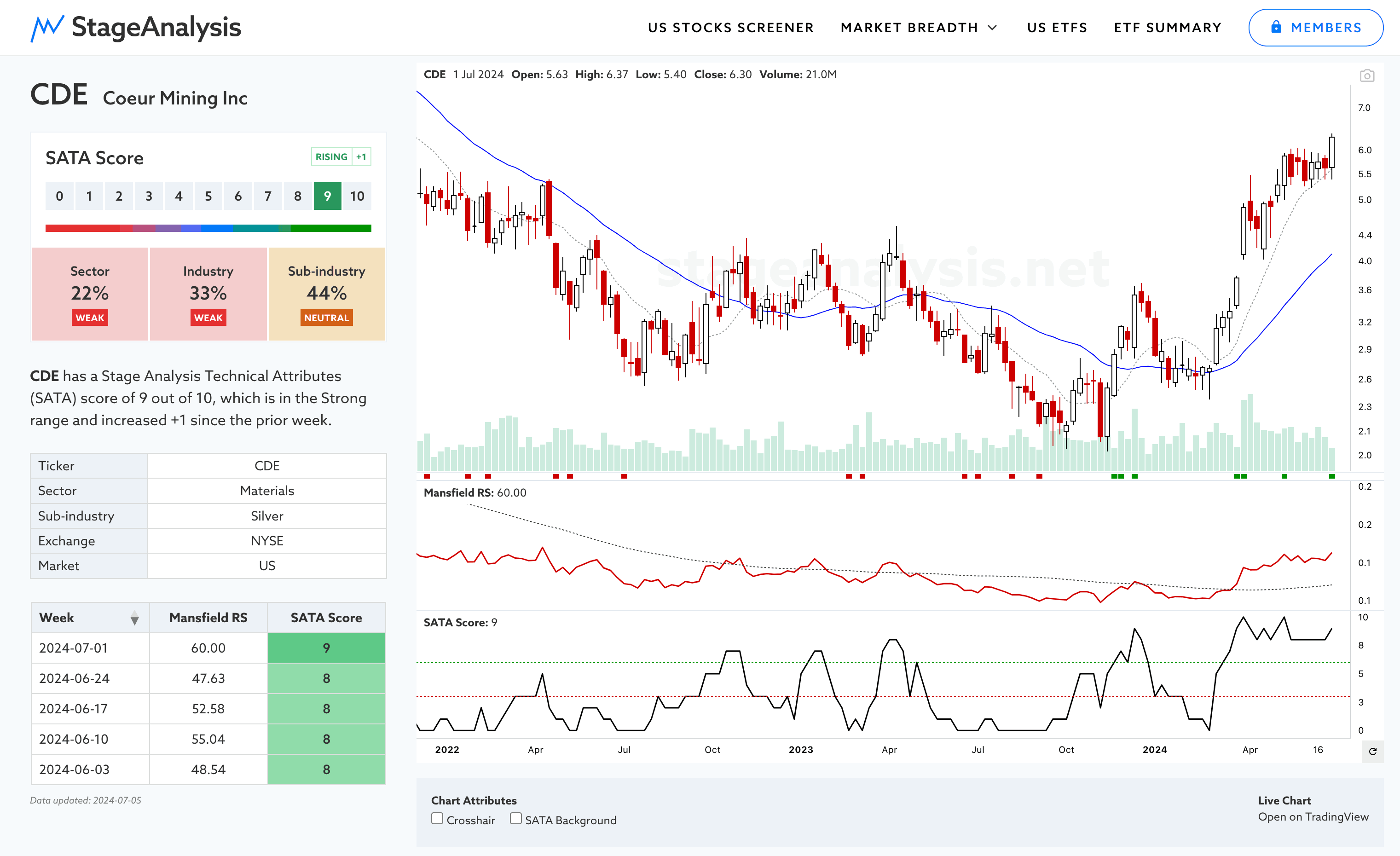Click the StageAnalysis site title
This screenshot has width=1400, height=856.
[156, 27]
